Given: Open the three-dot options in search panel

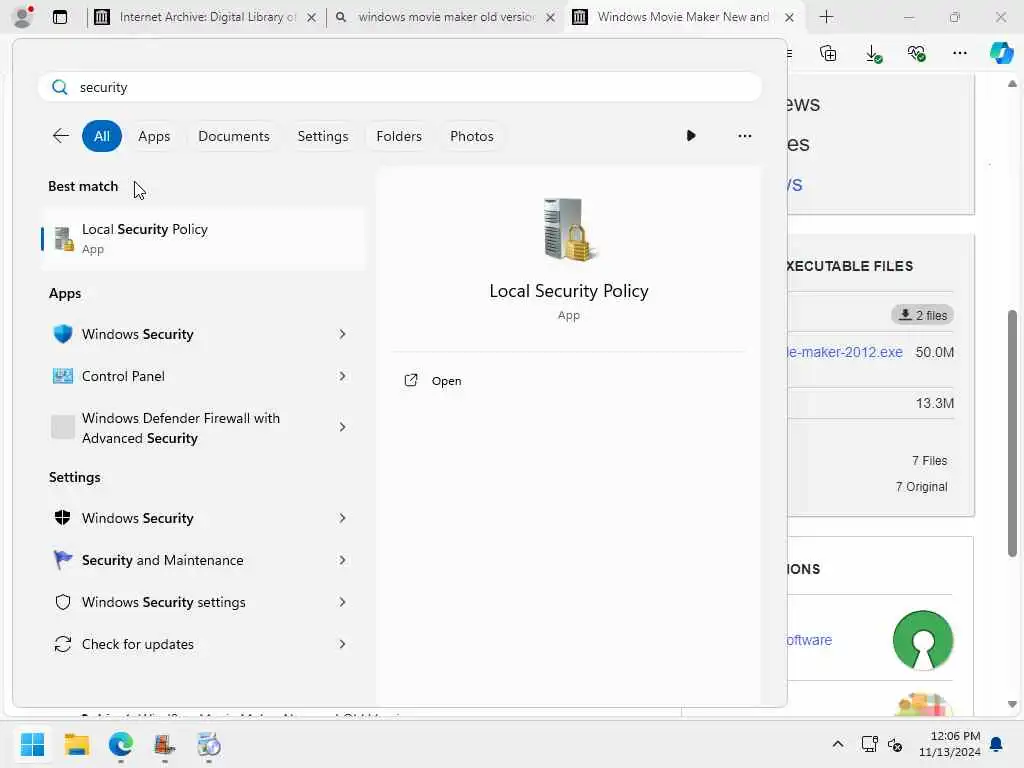Looking at the screenshot, I should coord(744,136).
